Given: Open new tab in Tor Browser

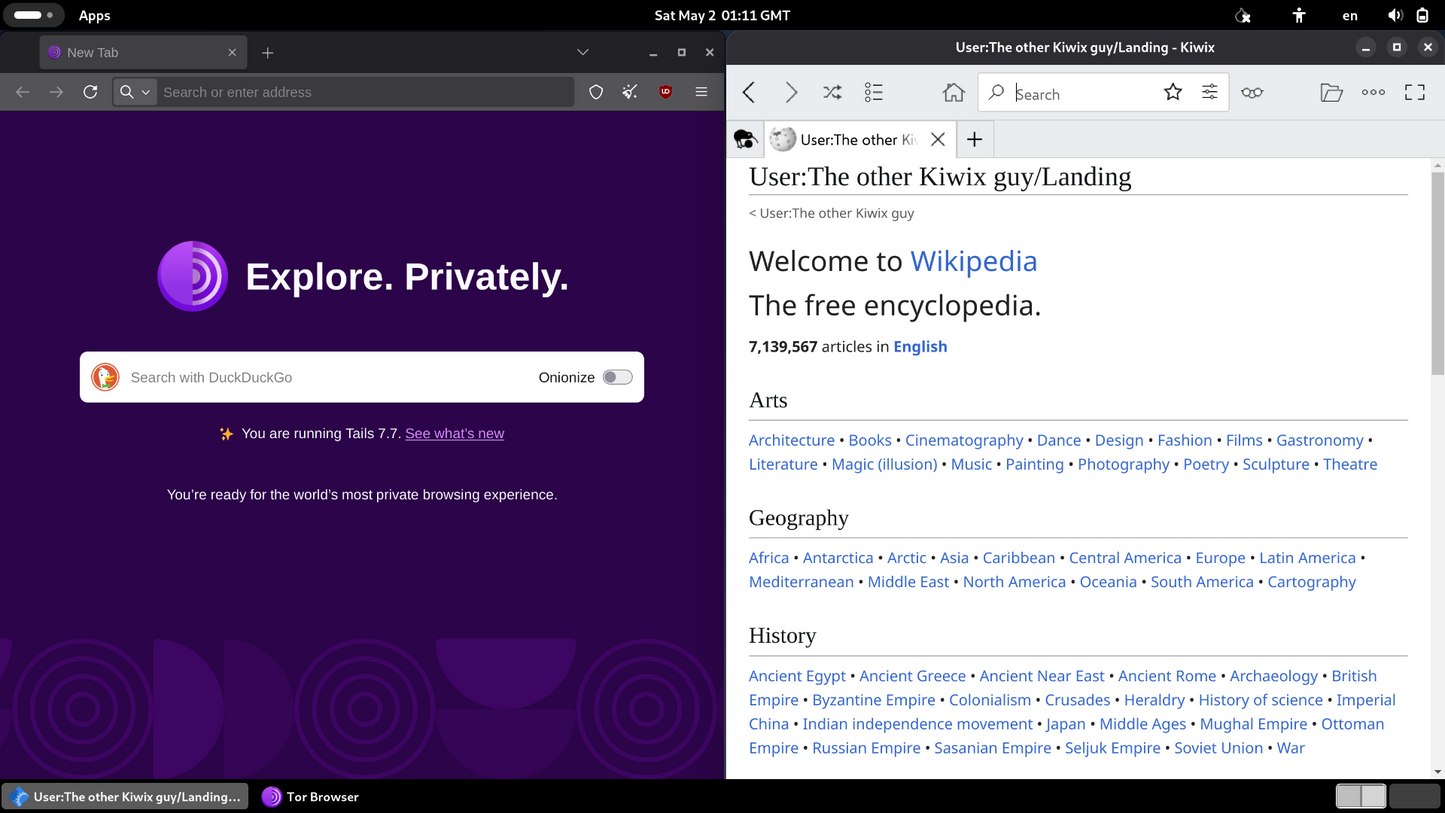Looking at the screenshot, I should 267,52.
